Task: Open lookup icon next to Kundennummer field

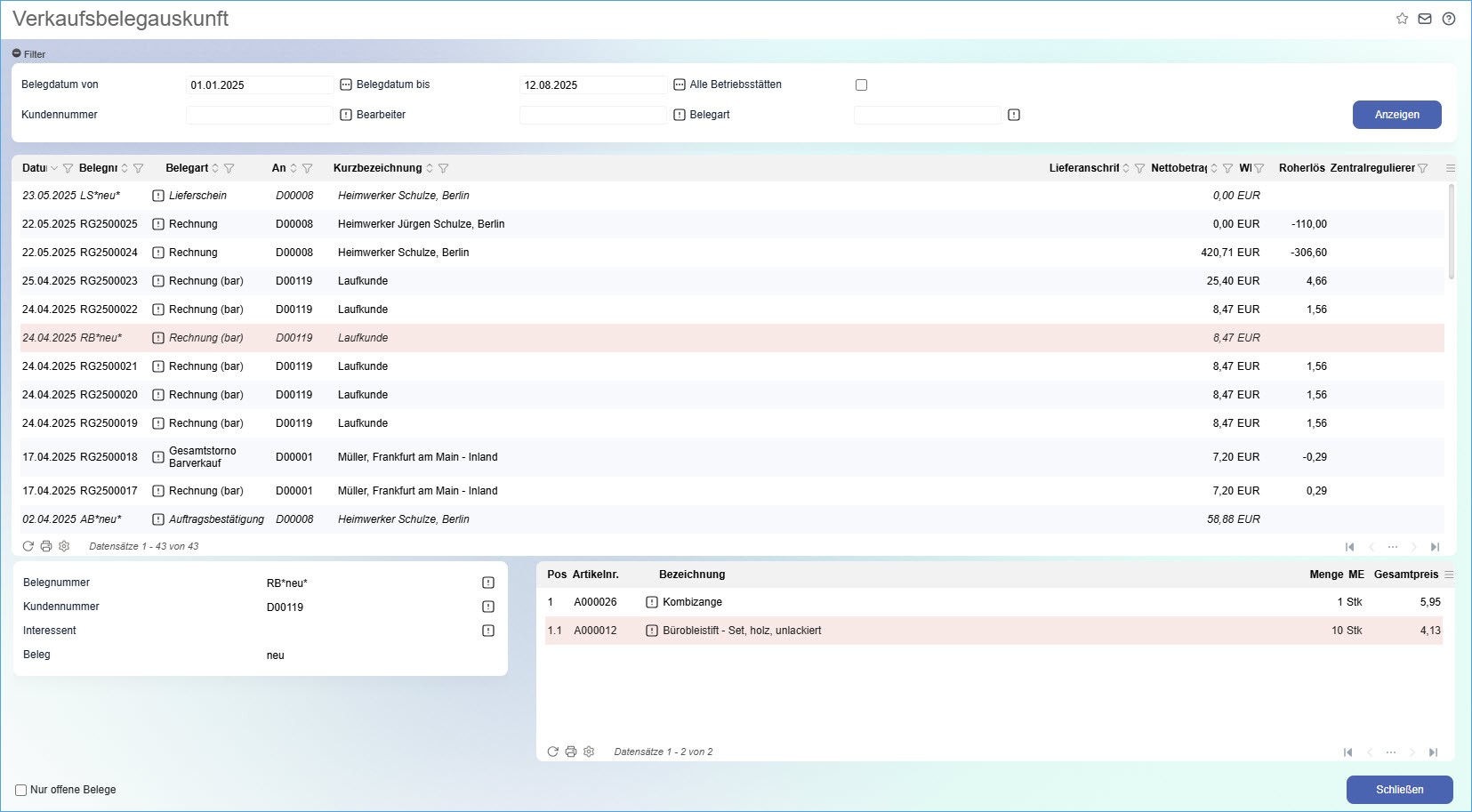Action: 346,115
